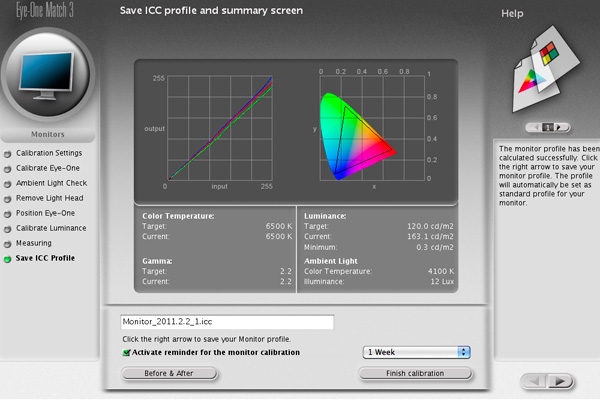Click the Finish calibration button
Image resolution: width=600 pixels, height=400 pixels.
point(415,373)
